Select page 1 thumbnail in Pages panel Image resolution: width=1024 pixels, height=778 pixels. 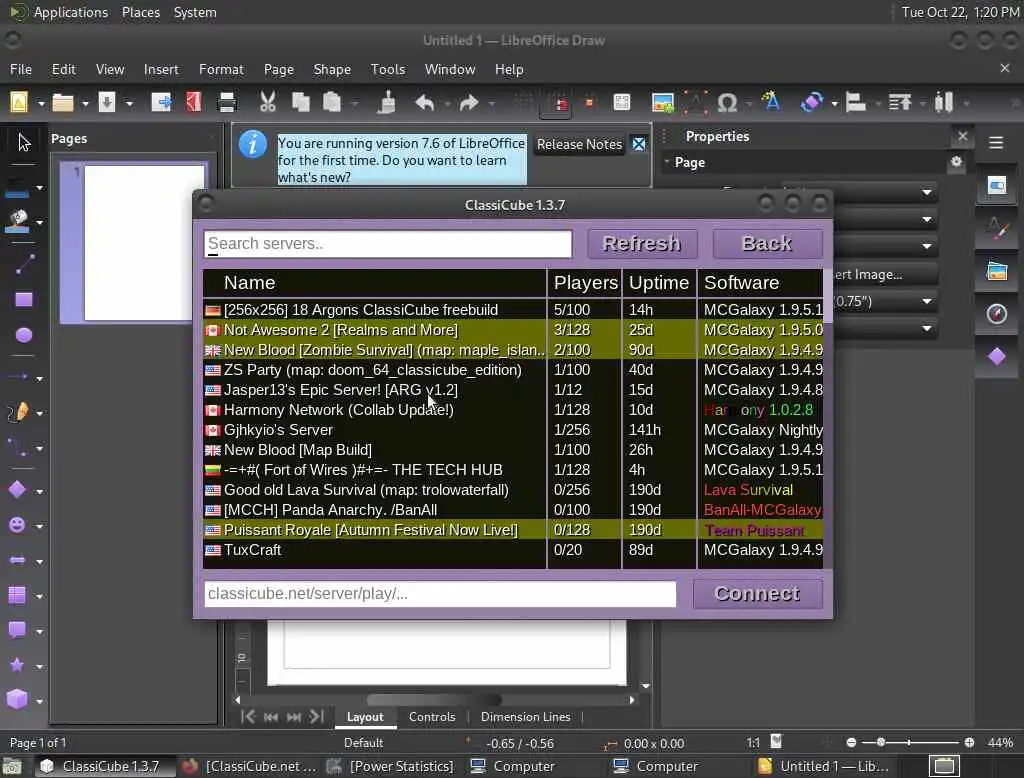click(136, 243)
